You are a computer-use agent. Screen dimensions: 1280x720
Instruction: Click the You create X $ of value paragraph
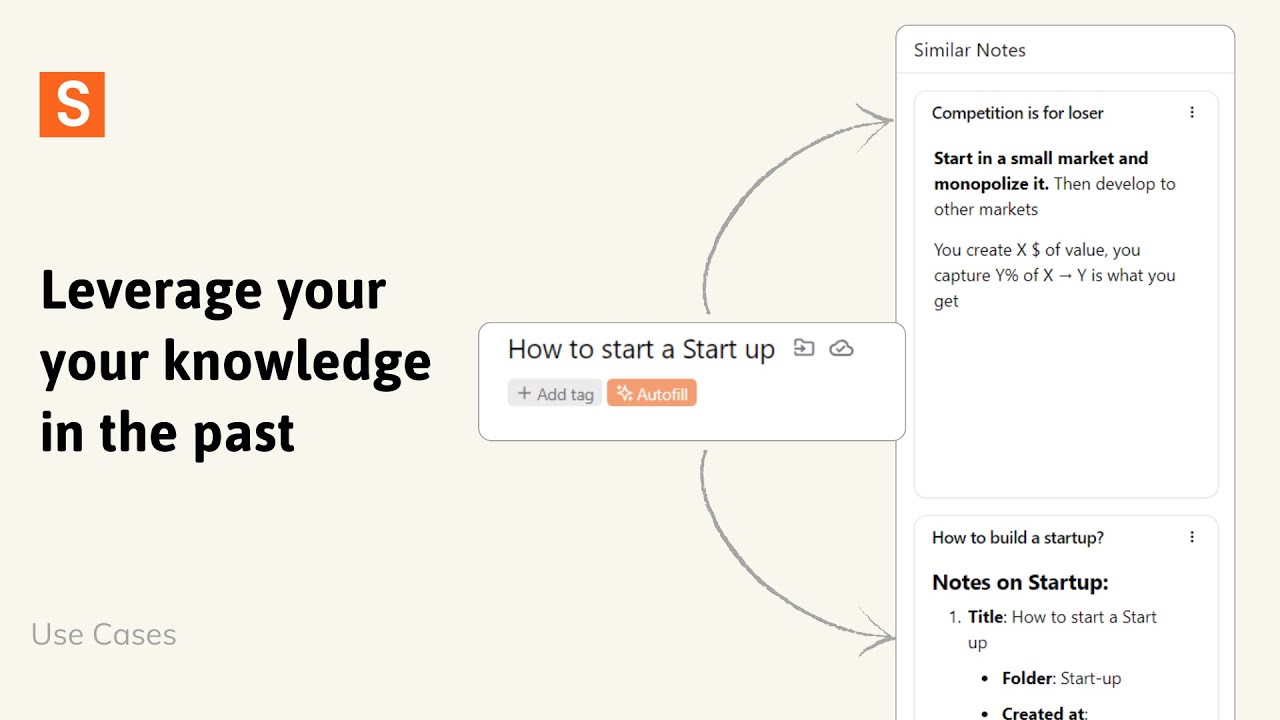pos(1054,275)
